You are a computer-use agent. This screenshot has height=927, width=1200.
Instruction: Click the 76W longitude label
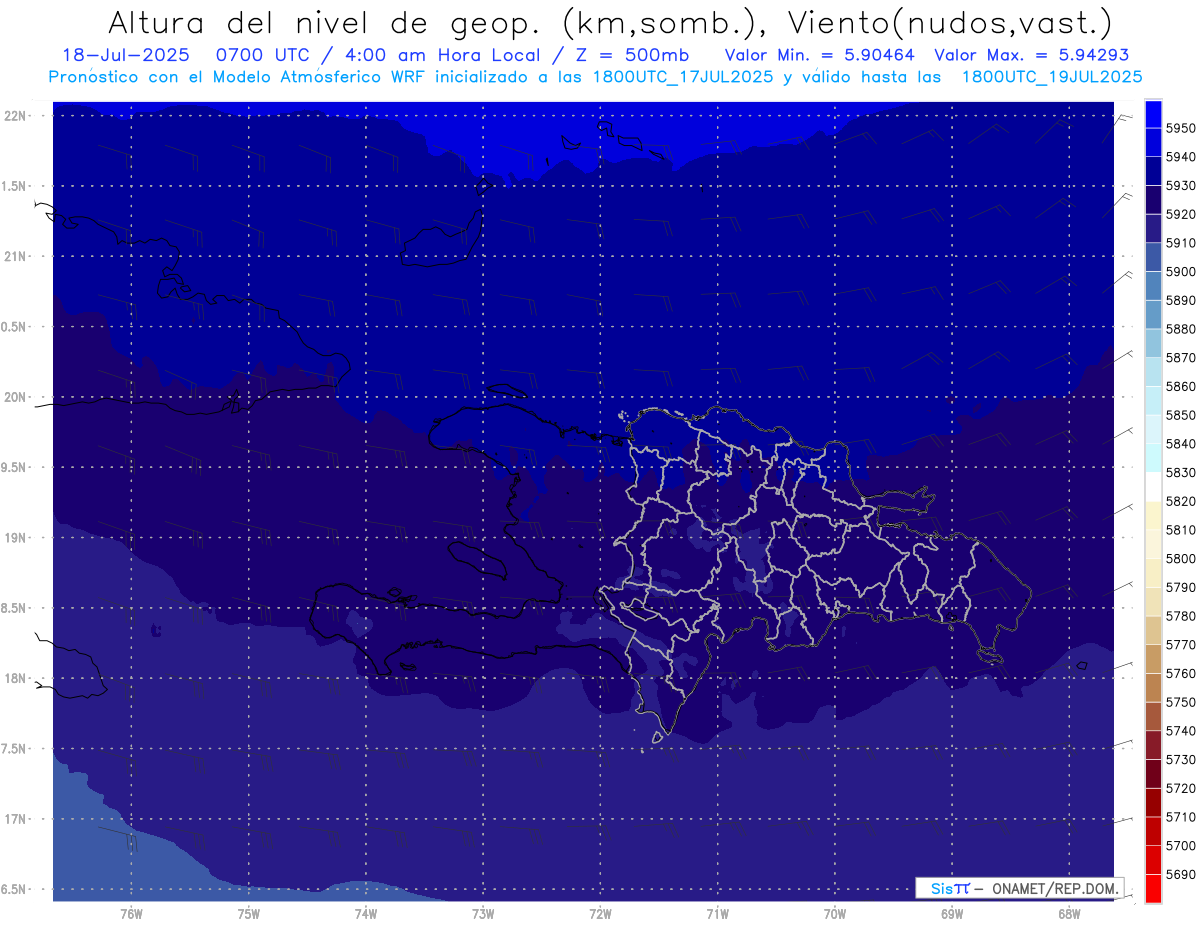click(131, 913)
